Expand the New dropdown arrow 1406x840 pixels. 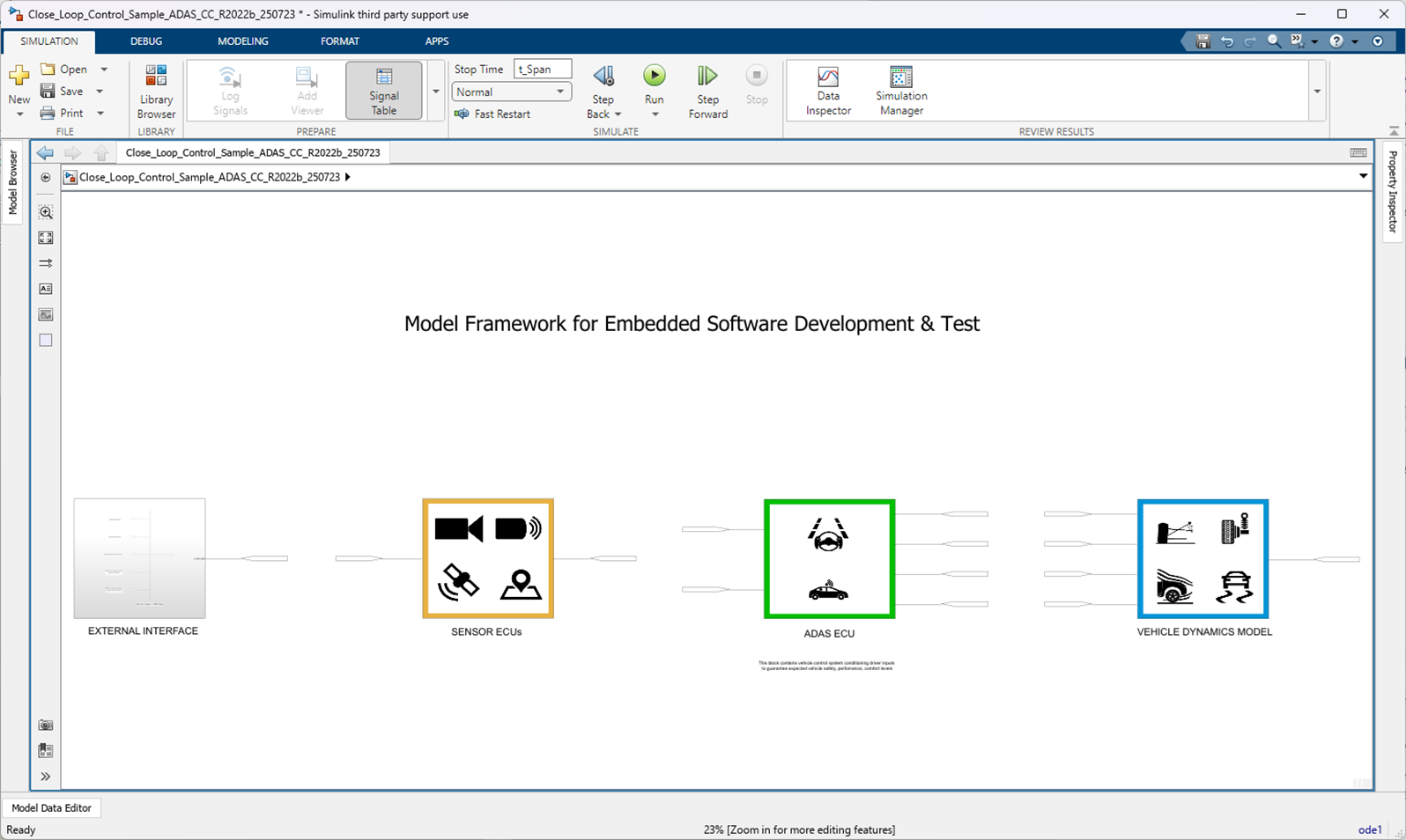coord(19,114)
